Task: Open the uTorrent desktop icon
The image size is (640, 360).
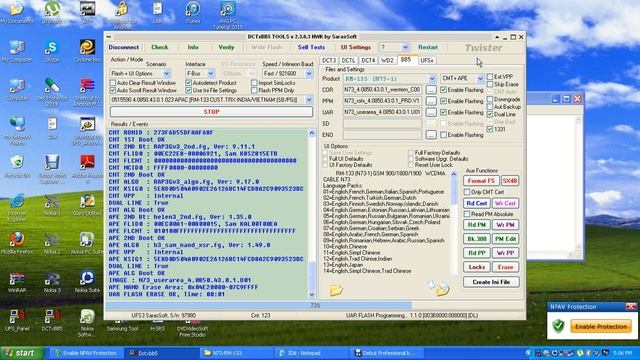Action: pyautogui.click(x=52, y=13)
